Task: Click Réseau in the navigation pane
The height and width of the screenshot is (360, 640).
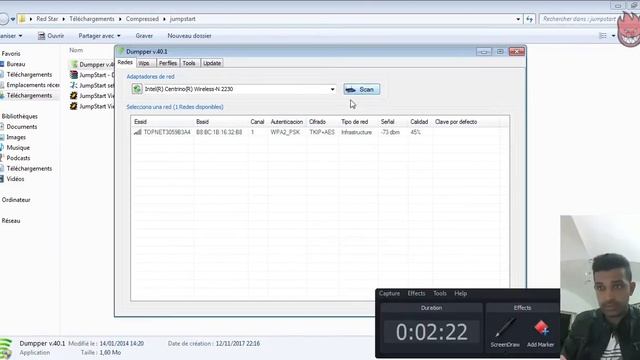Action: click(11, 220)
